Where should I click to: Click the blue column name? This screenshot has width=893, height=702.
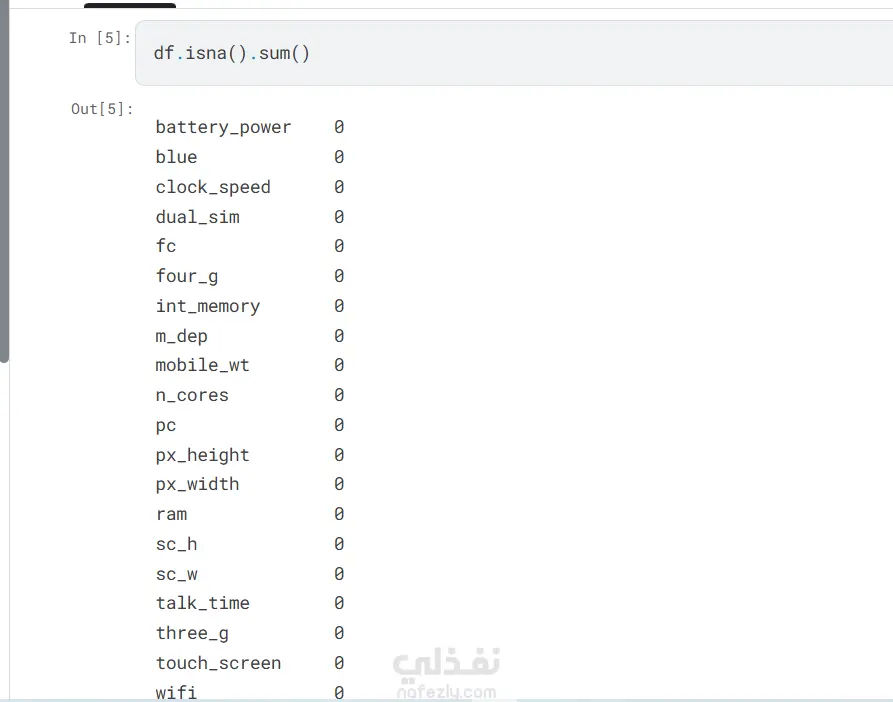pyautogui.click(x=176, y=157)
